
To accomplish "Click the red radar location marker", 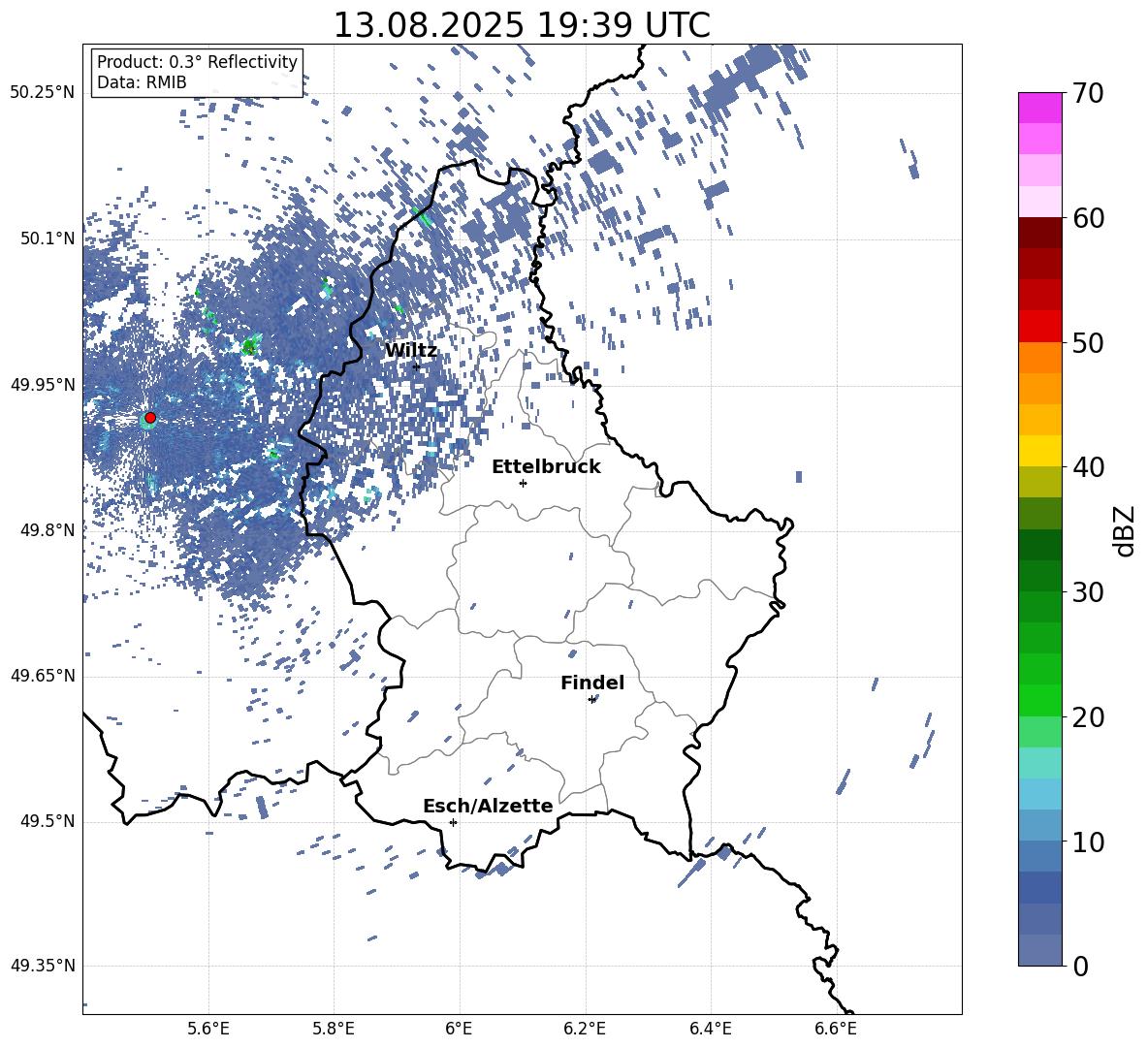I will pyautogui.click(x=150, y=418).
